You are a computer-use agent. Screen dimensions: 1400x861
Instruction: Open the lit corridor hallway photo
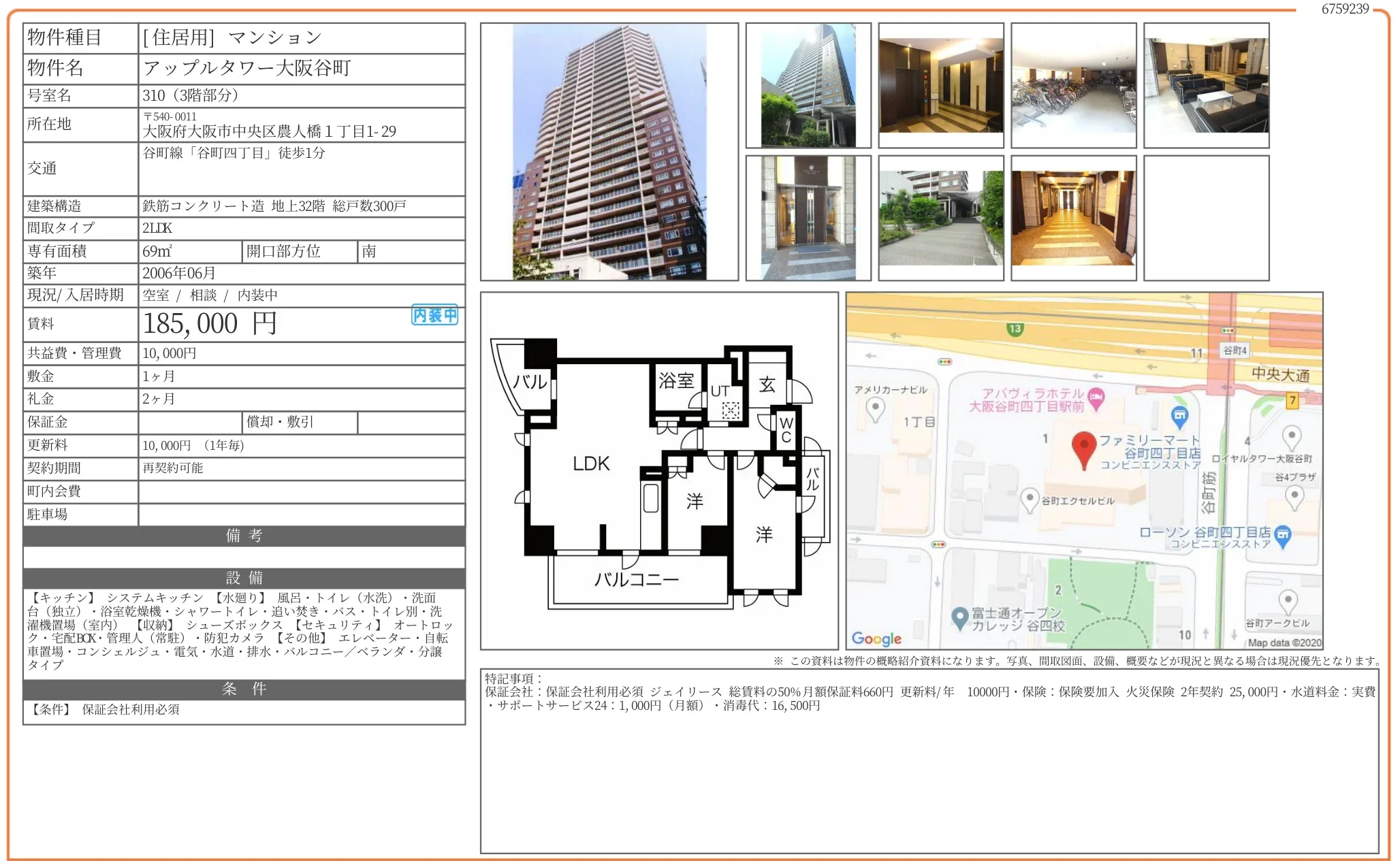1073,218
